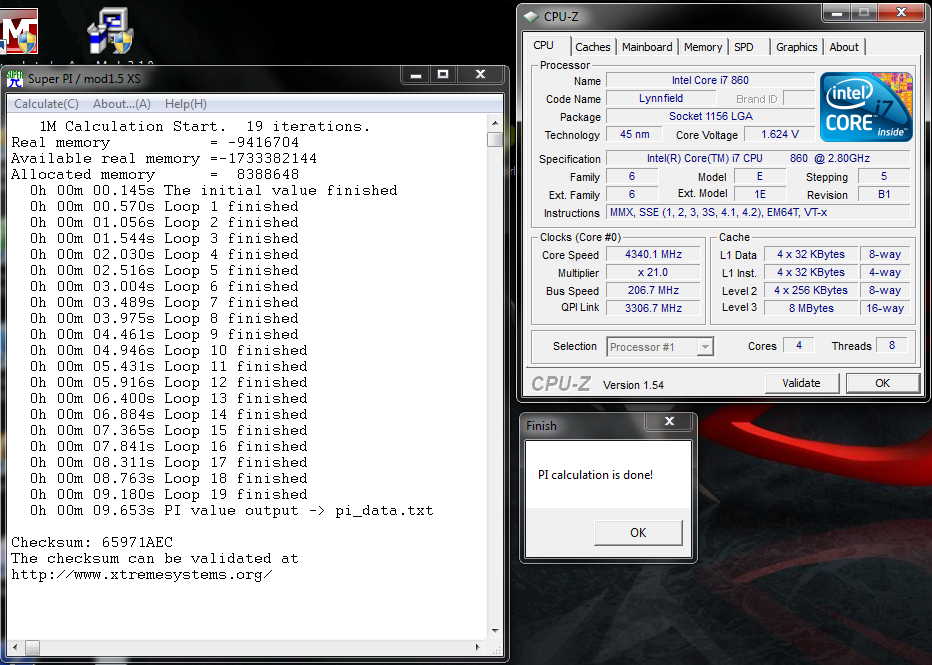932x665 pixels.
Task: Click the Revision value 'B1'
Action: point(884,194)
